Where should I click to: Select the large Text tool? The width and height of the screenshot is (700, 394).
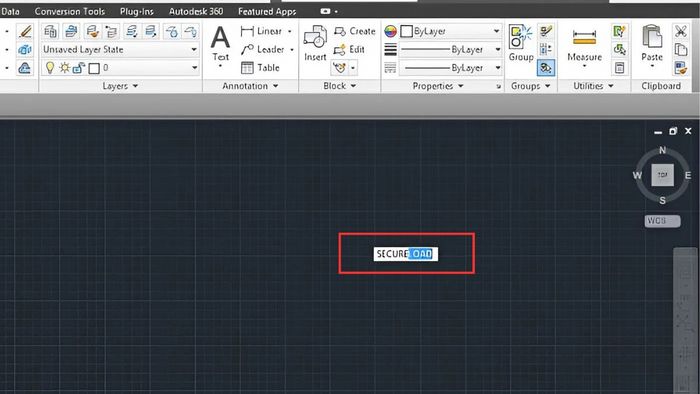pyautogui.click(x=221, y=43)
